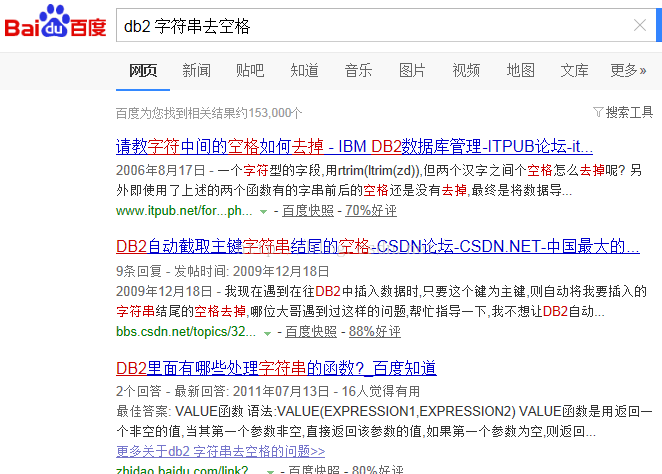
Task: Open the 音乐 tab
Action: pos(358,70)
